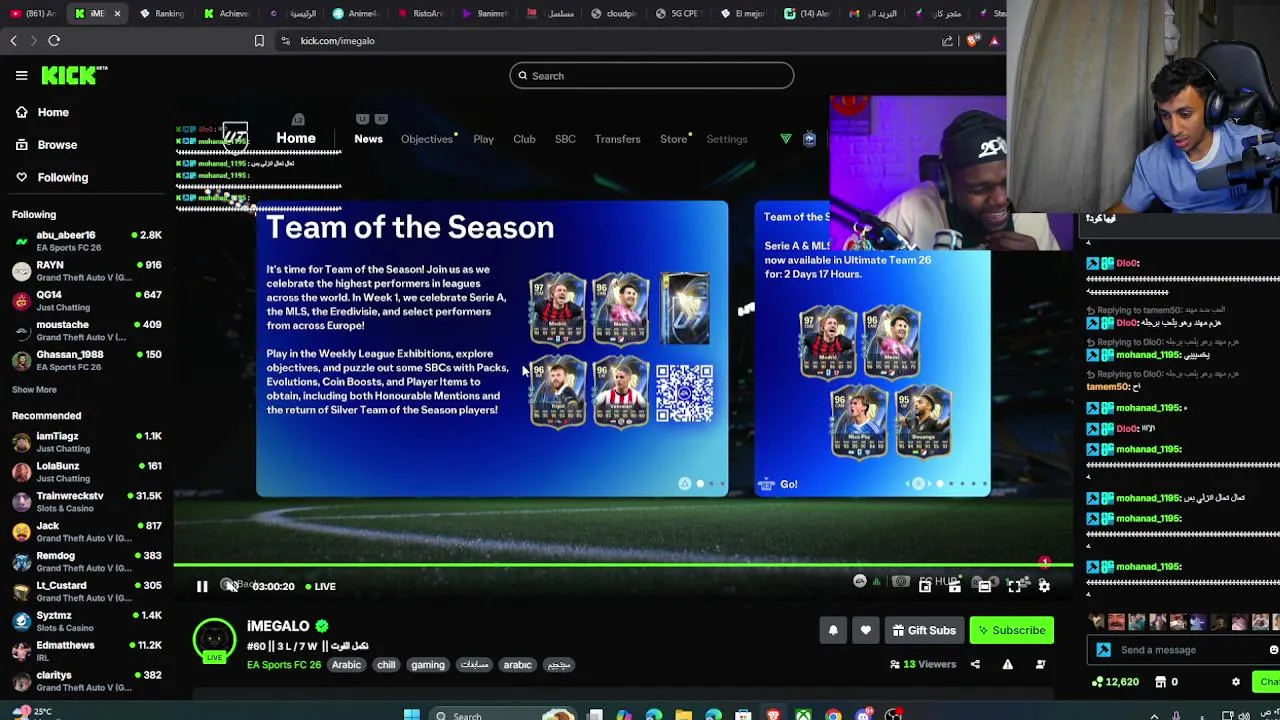Open the viewers list icon
This screenshot has height=720, width=1280.
point(894,664)
